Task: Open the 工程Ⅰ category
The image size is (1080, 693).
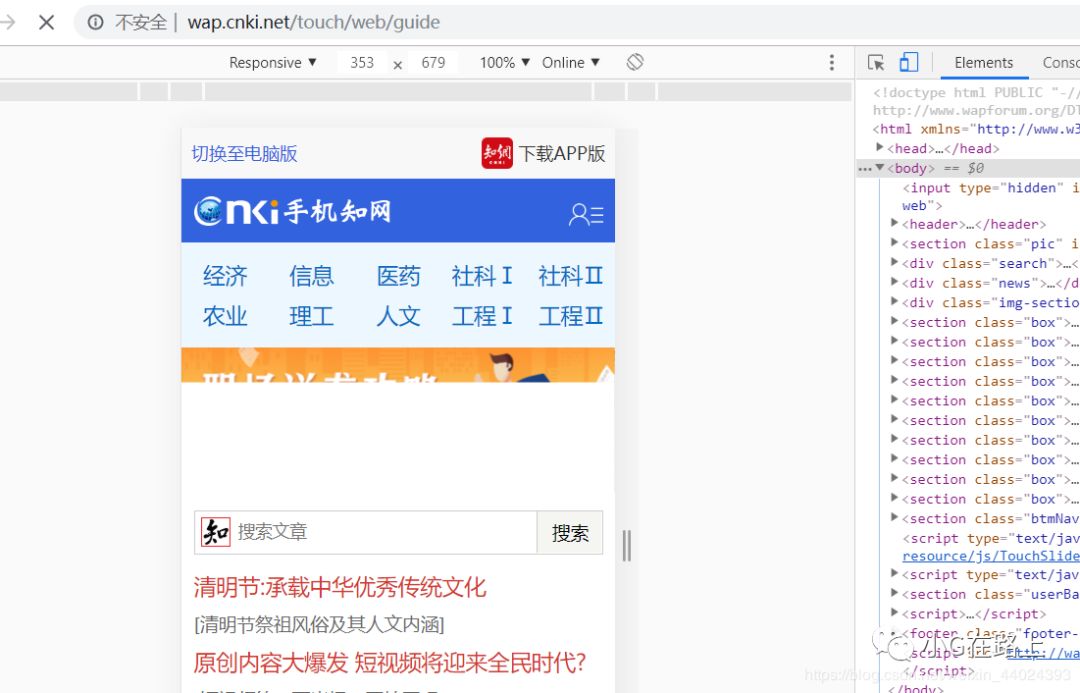Action: click(x=482, y=316)
